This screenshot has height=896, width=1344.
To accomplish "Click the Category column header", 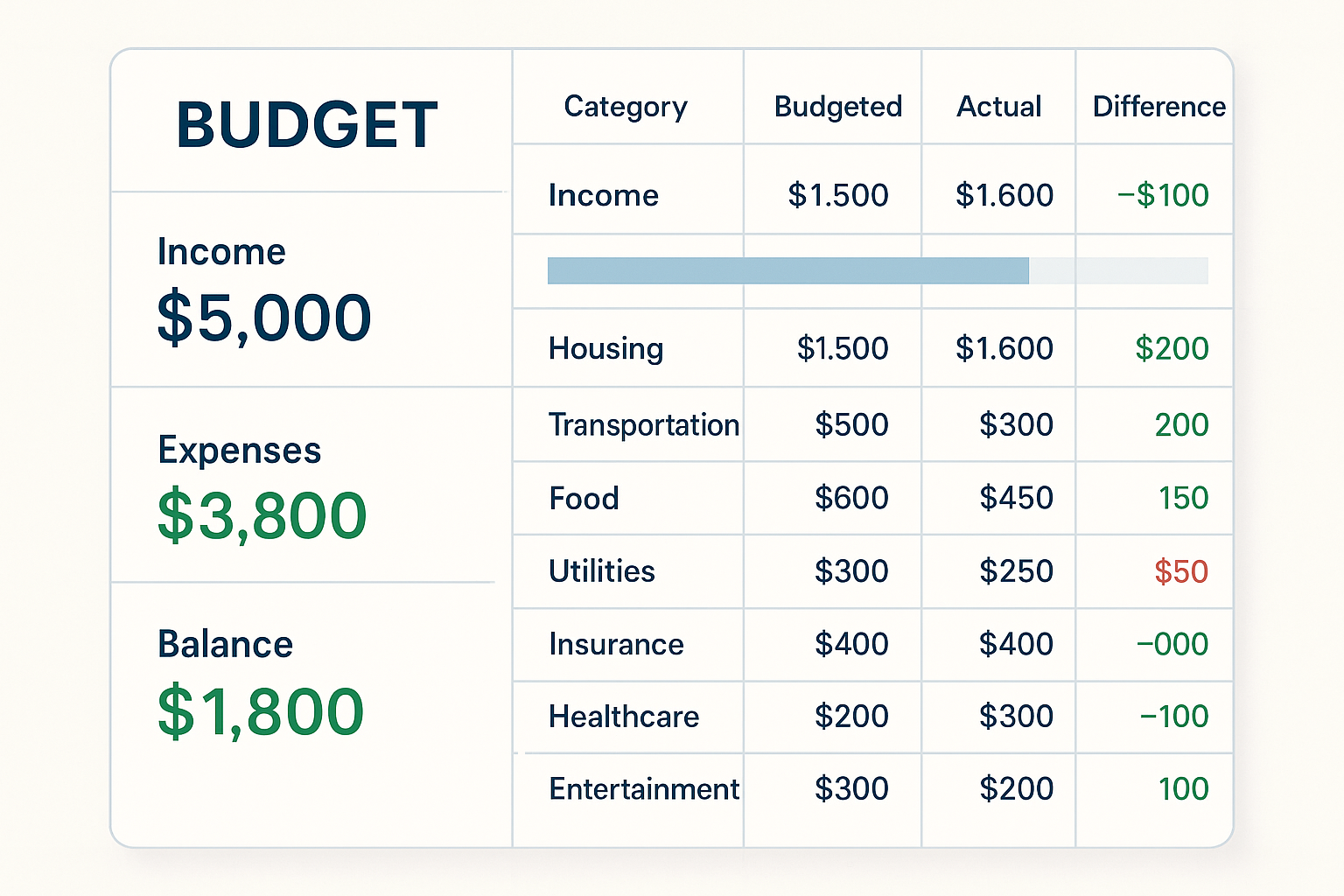I will point(626,107).
